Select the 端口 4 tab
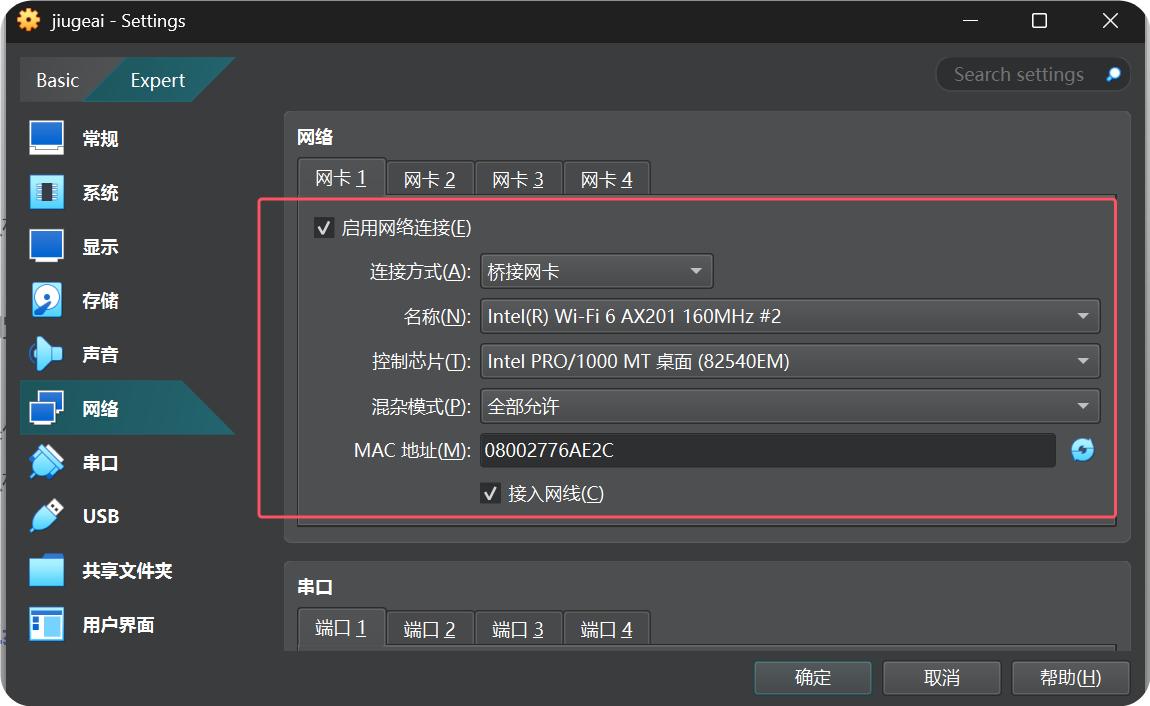Screen dimensions: 1150x706 click(607, 630)
